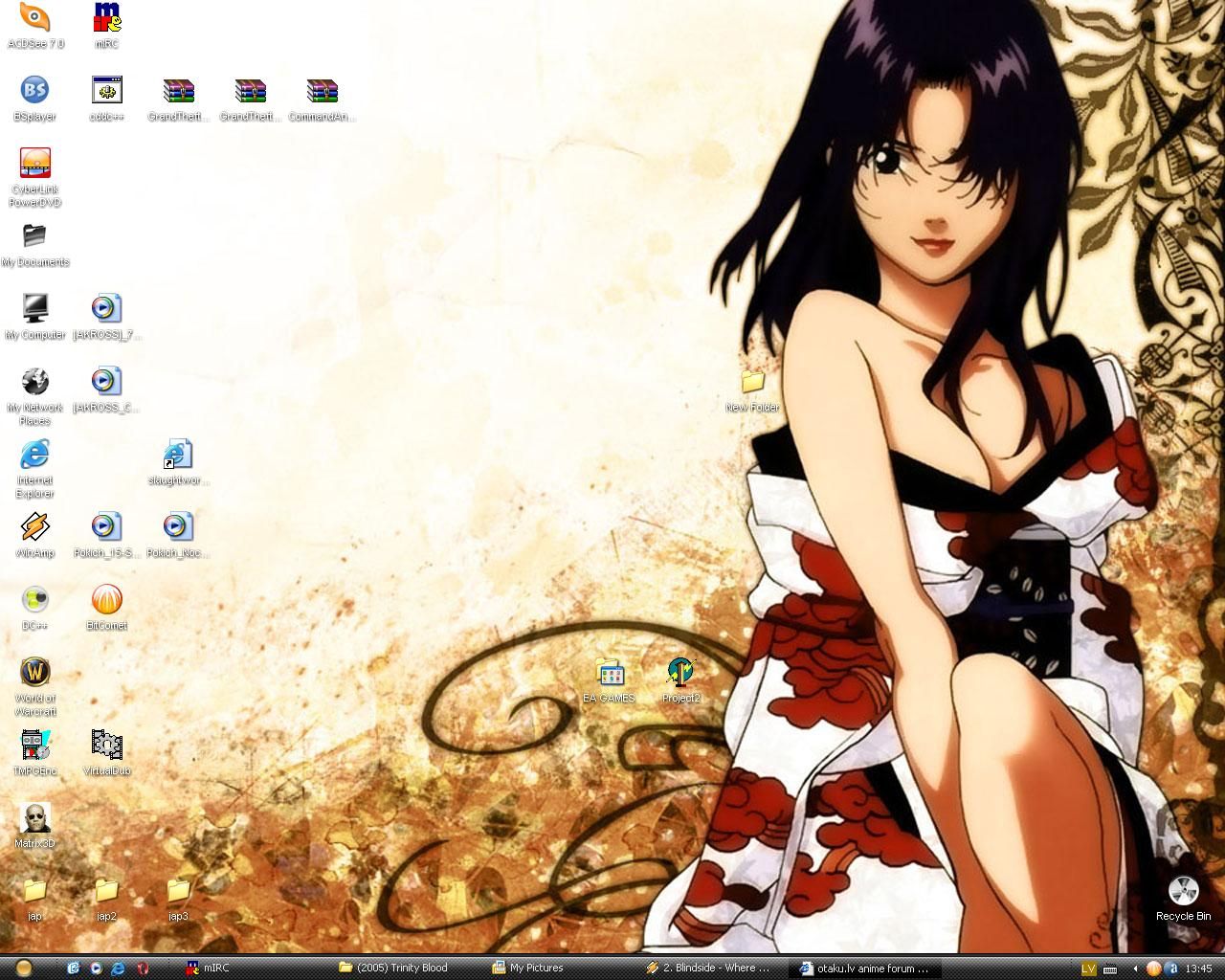Select the My Computer icon

34,317
